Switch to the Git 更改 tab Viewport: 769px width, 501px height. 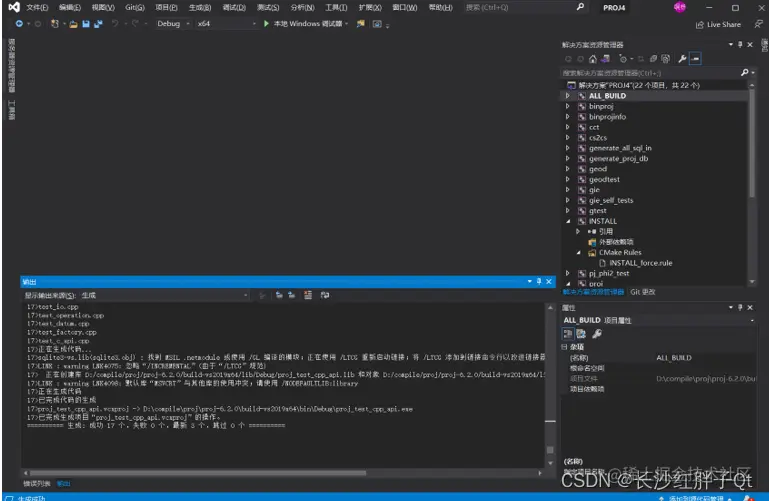642,292
